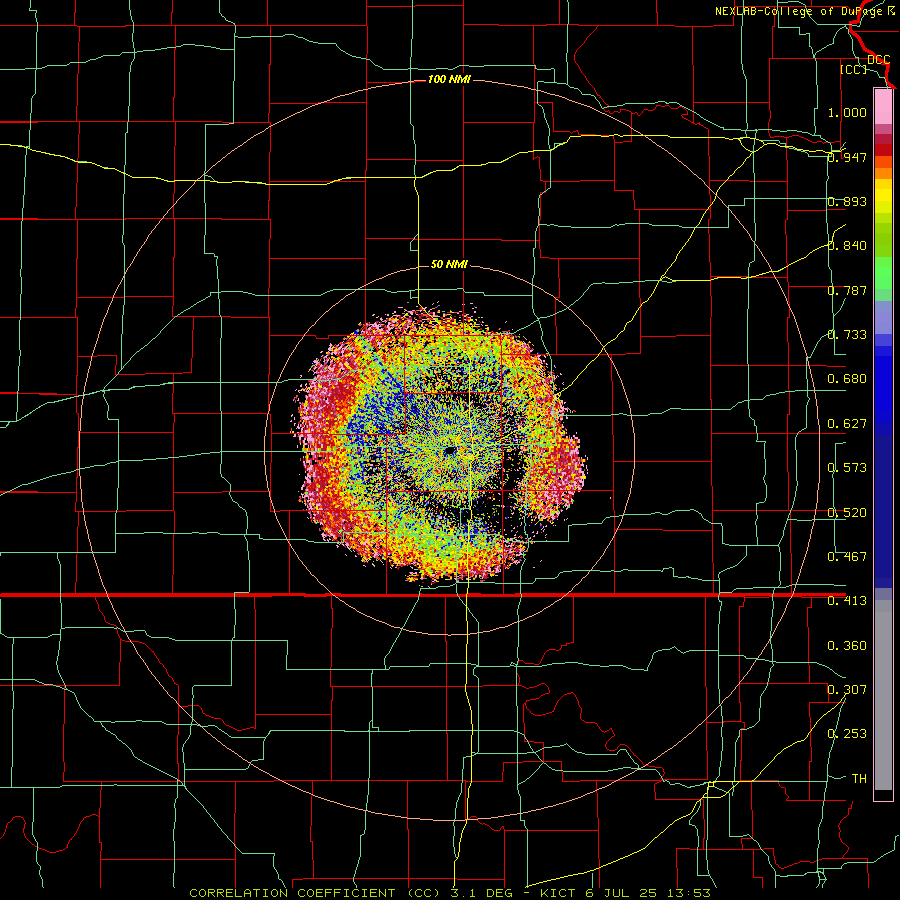Click the 50 NMI range ring label
The height and width of the screenshot is (900, 900).
point(449,264)
